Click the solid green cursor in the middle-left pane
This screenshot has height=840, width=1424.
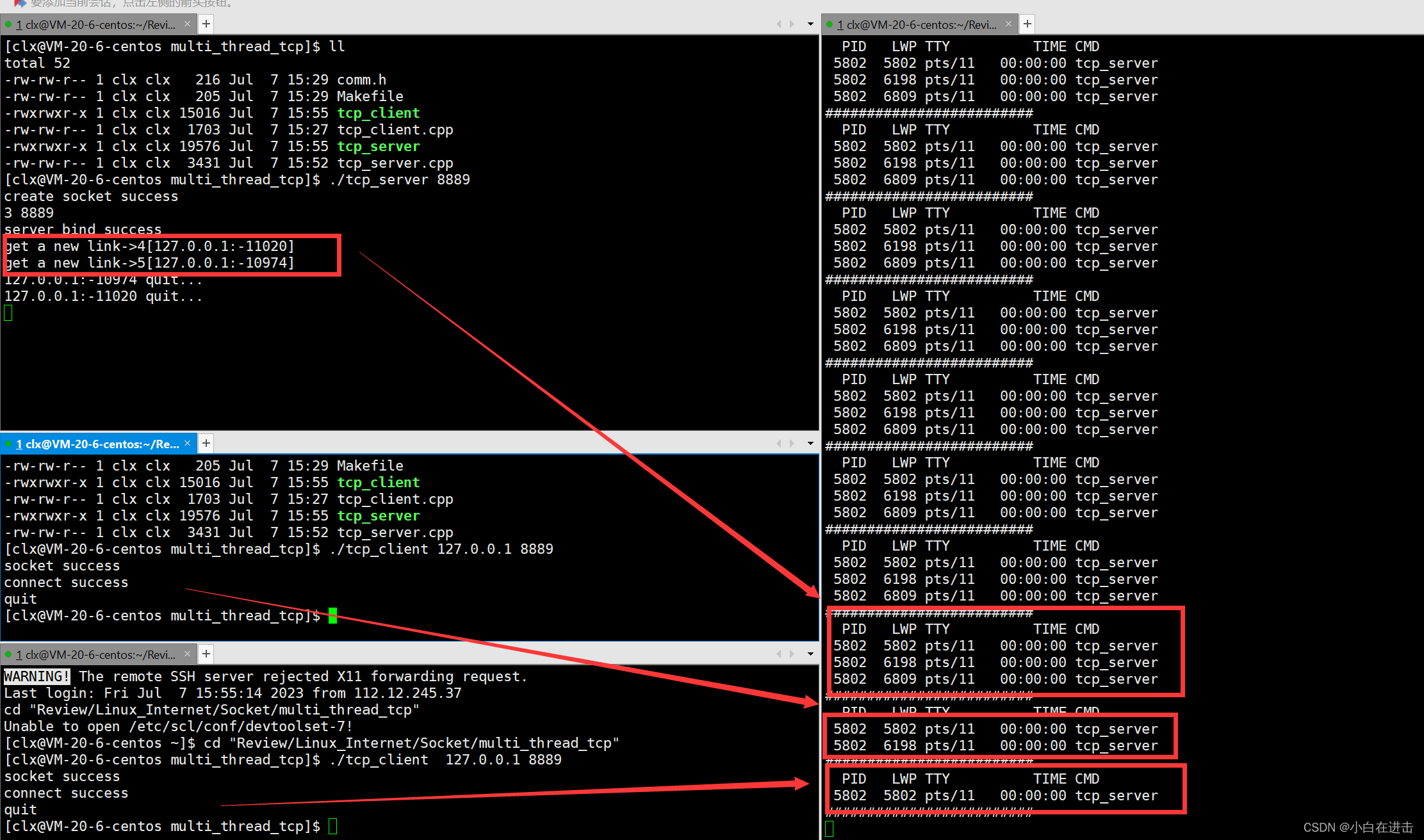pyautogui.click(x=332, y=615)
